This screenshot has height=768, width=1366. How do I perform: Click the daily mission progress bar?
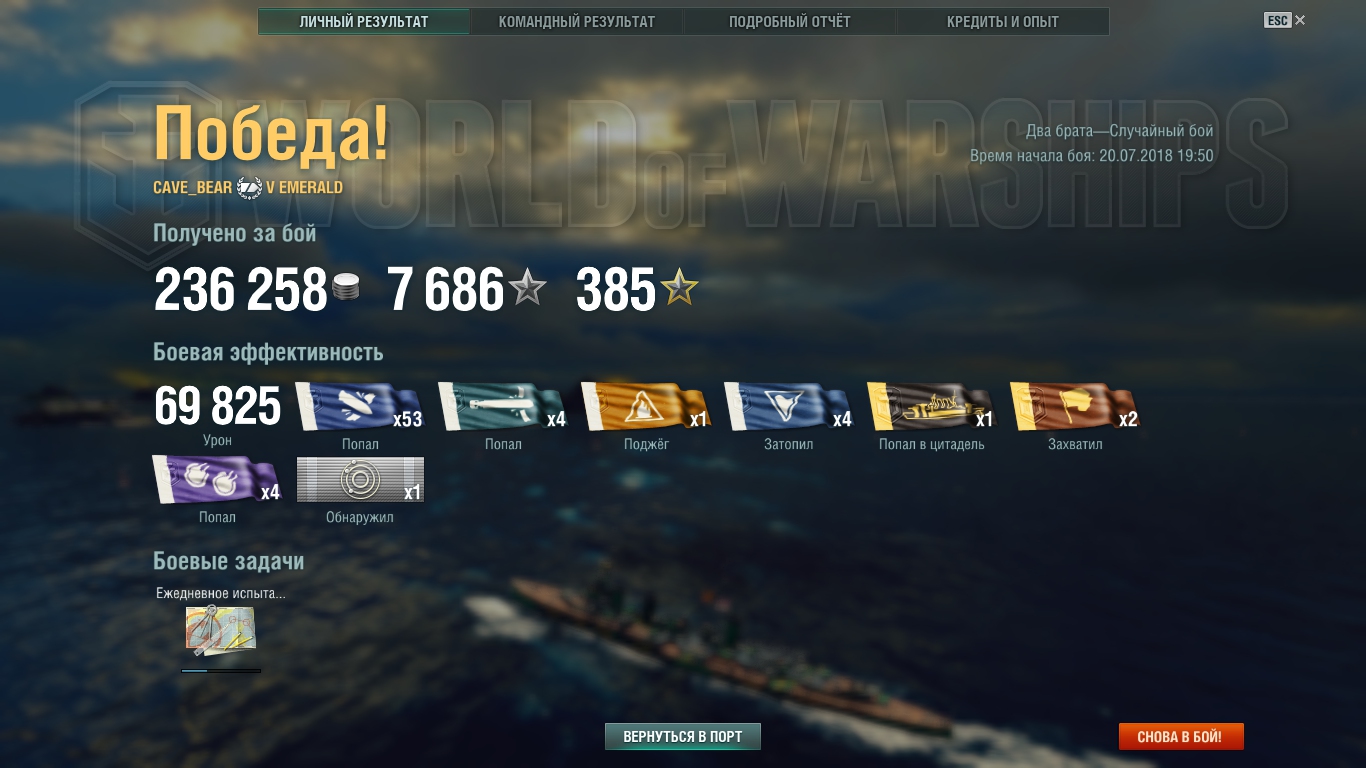tap(221, 671)
